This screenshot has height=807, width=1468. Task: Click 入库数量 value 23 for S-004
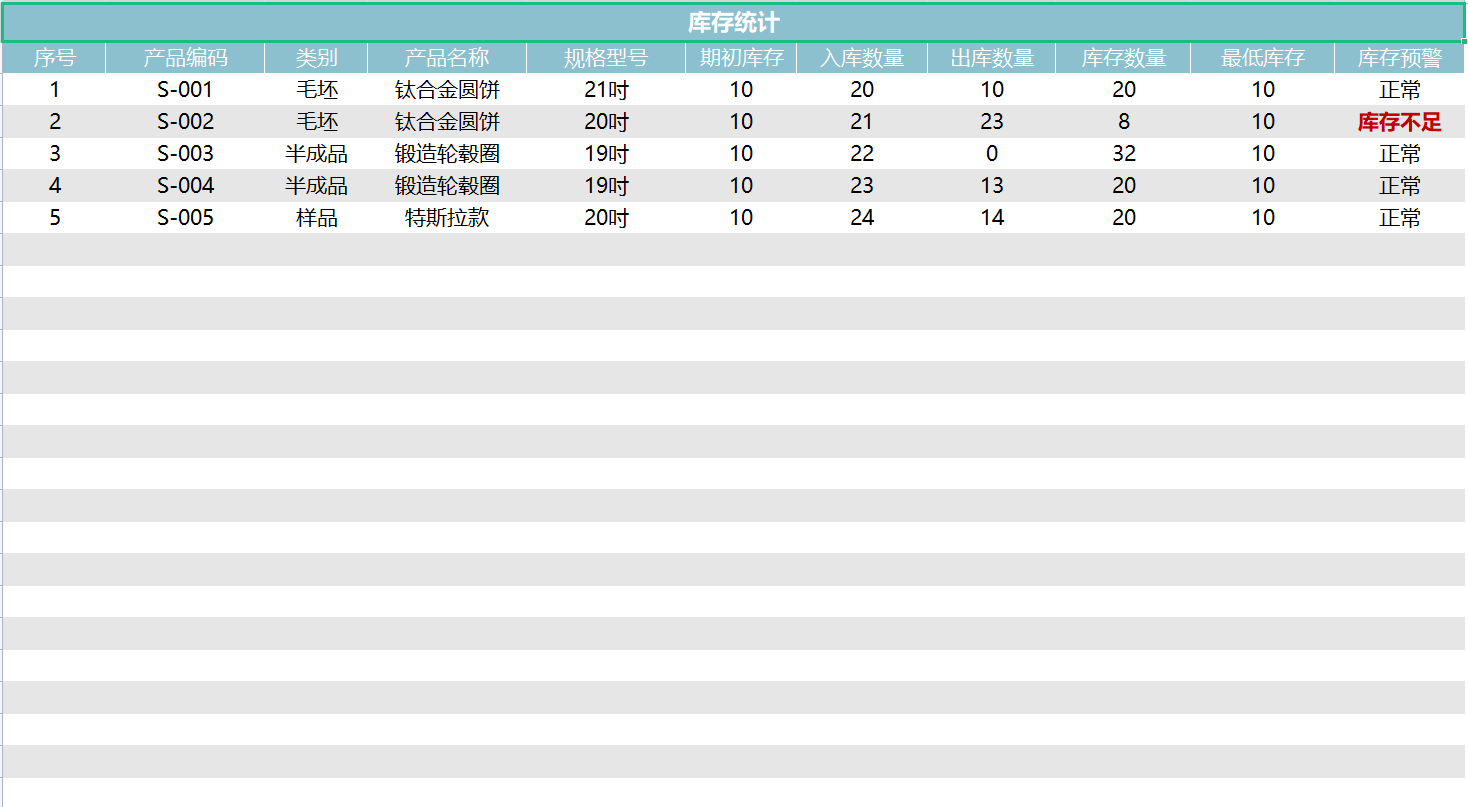[862, 186]
